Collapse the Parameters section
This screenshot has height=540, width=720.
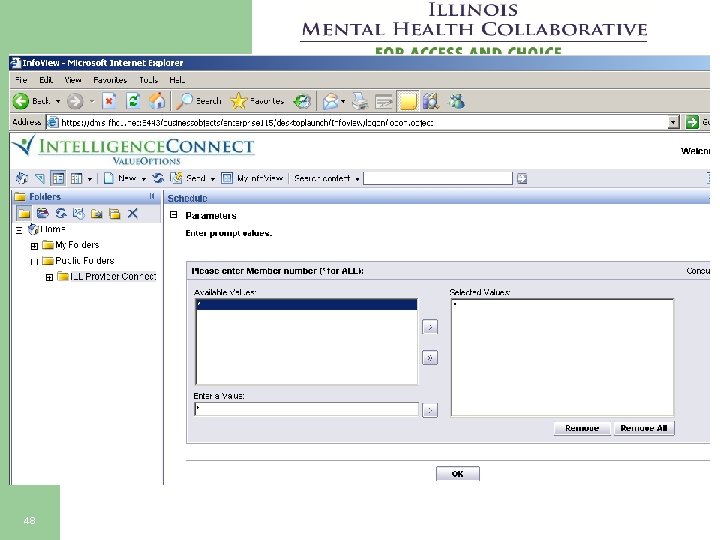pos(174,214)
